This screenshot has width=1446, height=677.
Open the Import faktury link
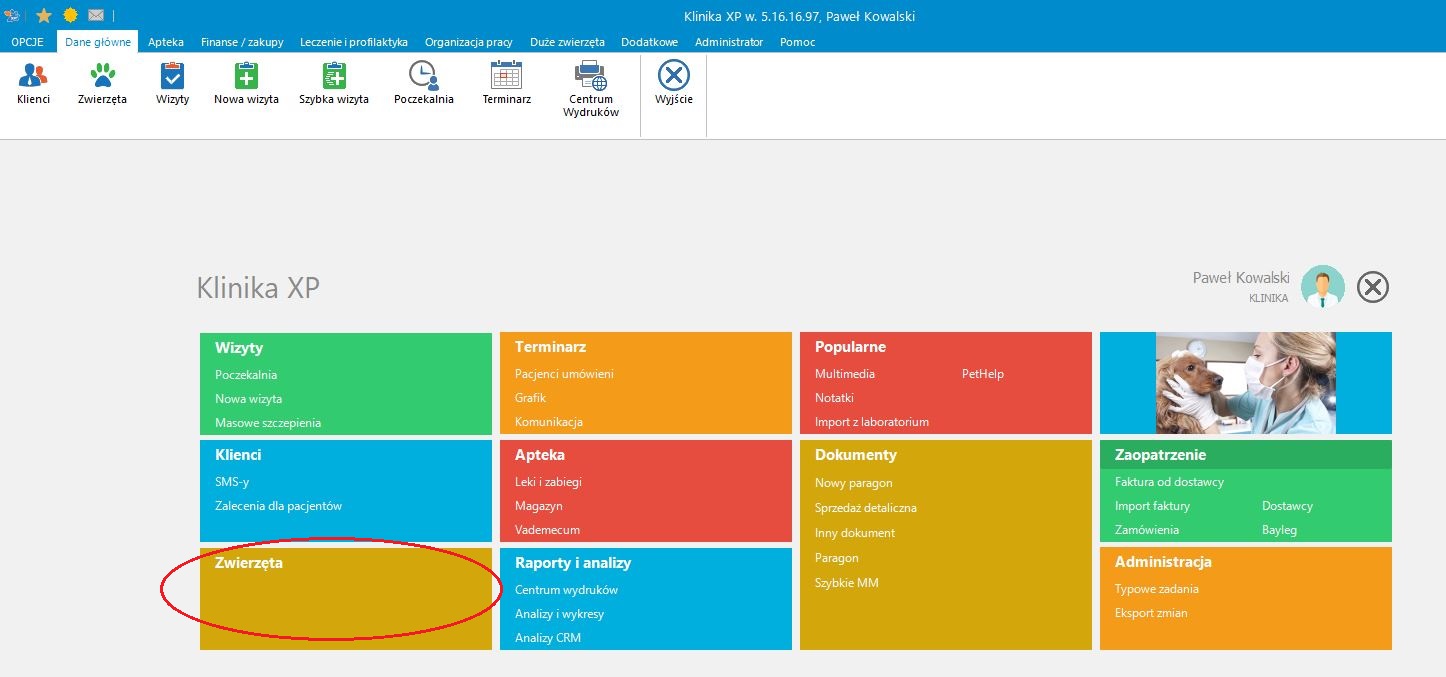pyautogui.click(x=1152, y=506)
